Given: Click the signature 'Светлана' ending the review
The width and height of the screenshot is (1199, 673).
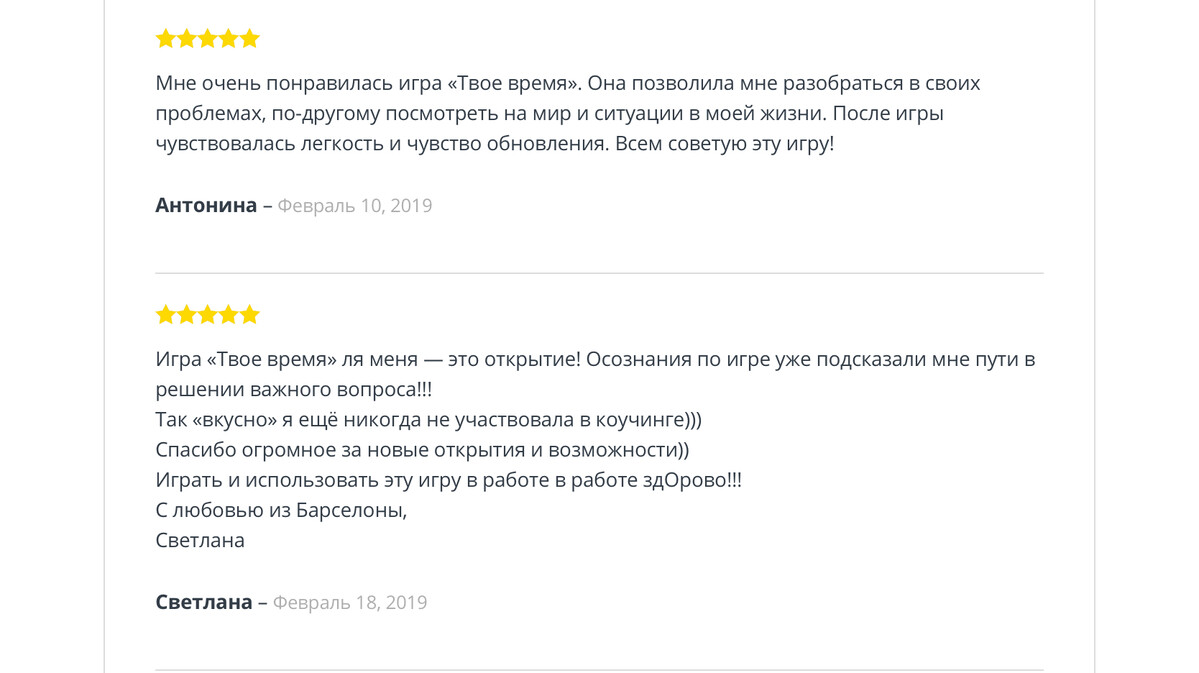Looking at the screenshot, I should (x=200, y=540).
